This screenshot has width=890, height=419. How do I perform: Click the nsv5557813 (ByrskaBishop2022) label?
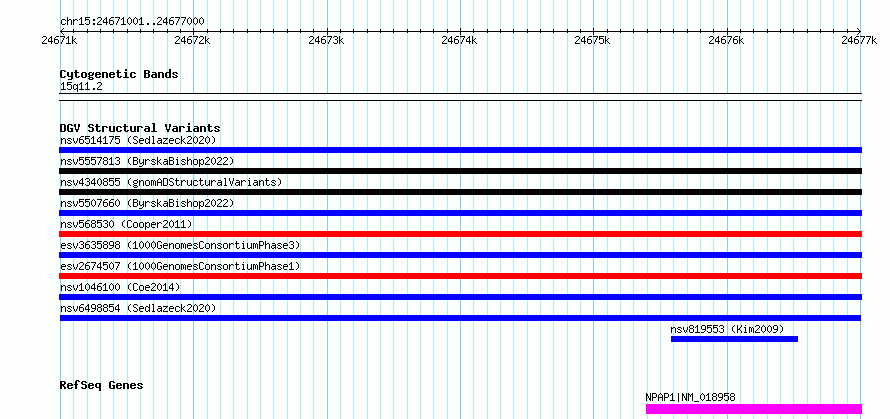click(147, 161)
